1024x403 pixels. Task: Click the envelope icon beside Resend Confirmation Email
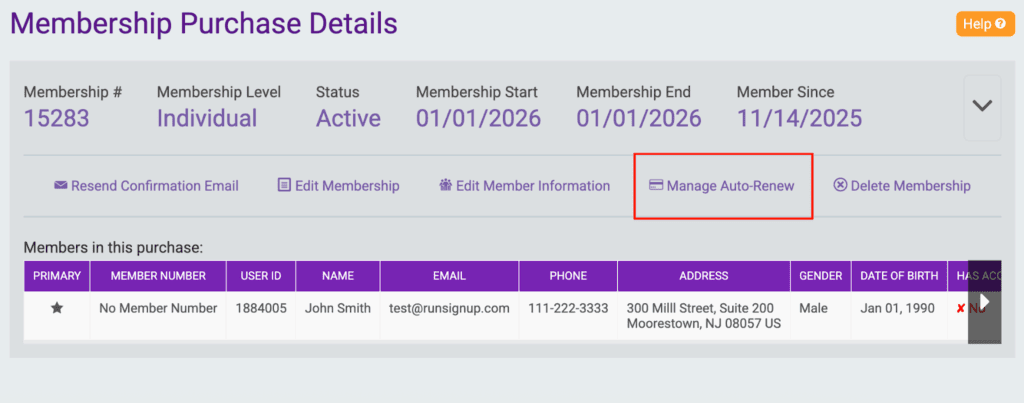(x=60, y=186)
